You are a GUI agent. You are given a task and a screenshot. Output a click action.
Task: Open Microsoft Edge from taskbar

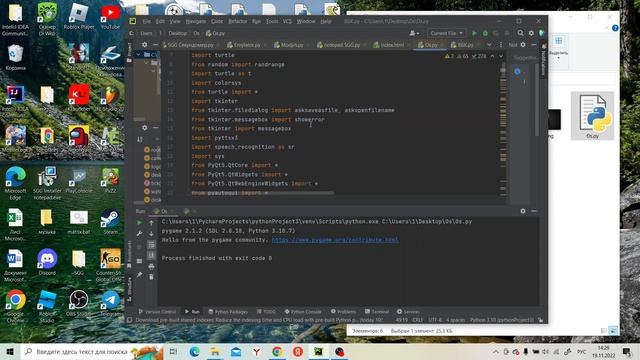click(x=194, y=351)
